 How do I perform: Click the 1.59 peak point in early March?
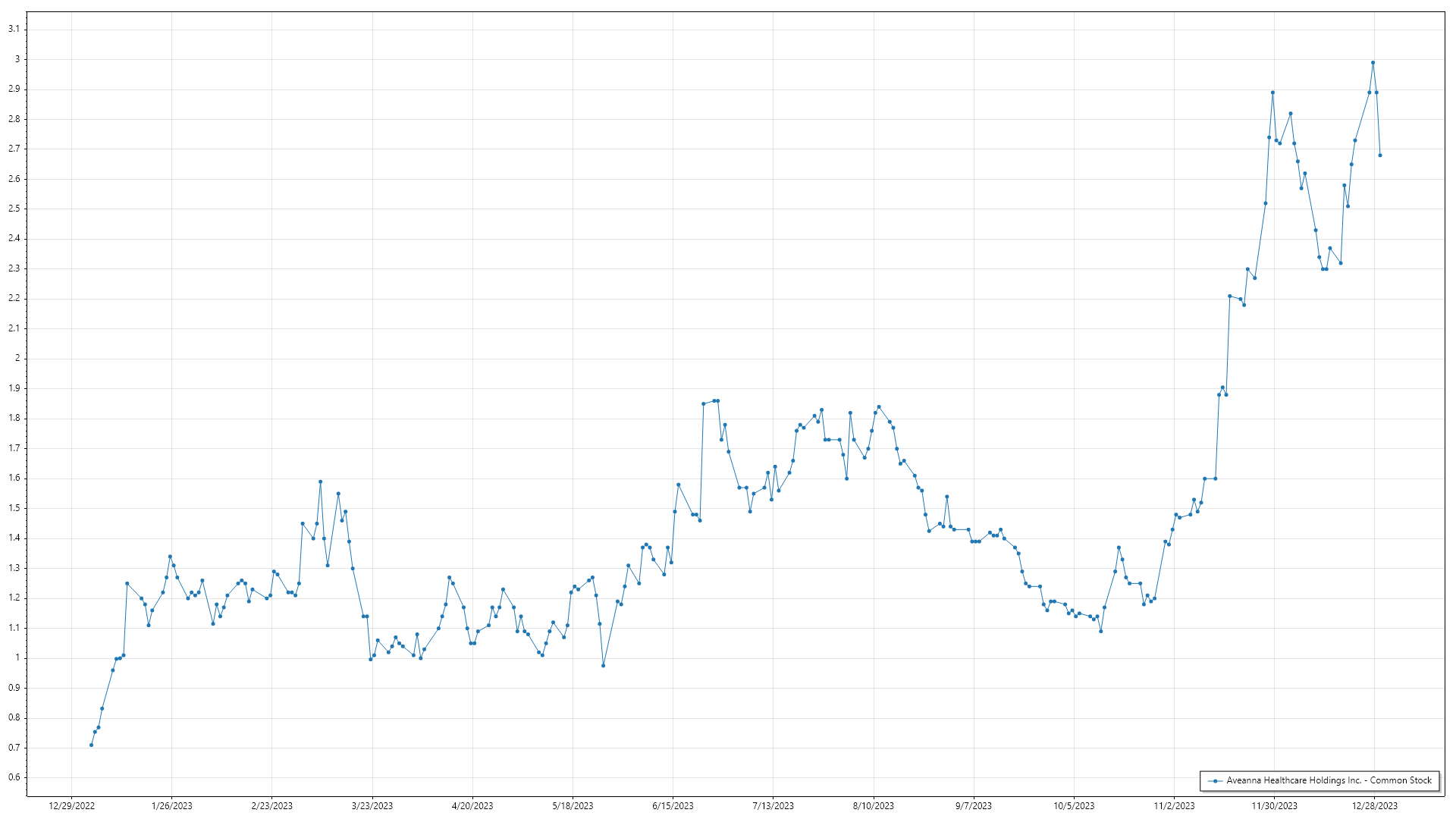[320, 482]
